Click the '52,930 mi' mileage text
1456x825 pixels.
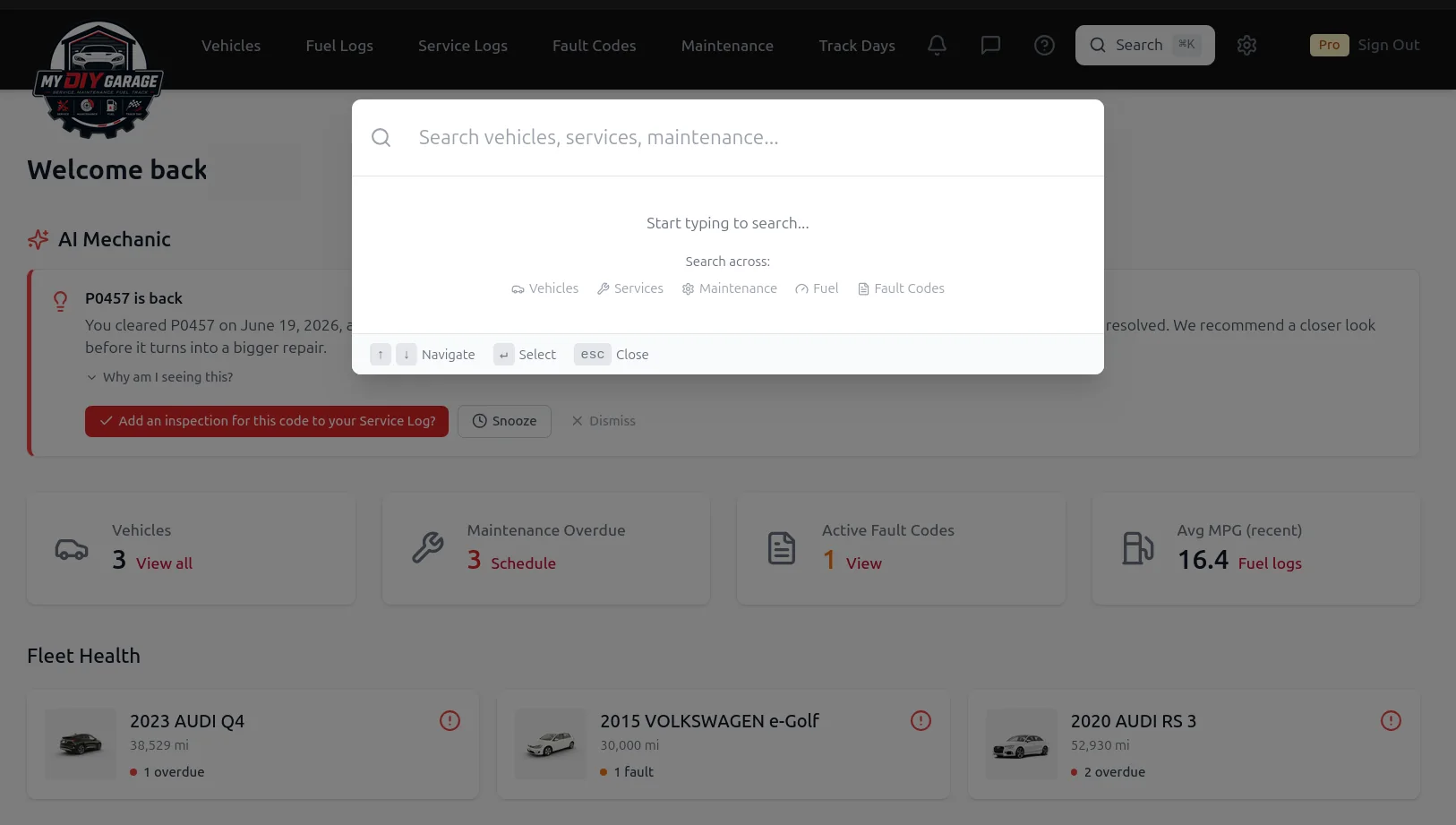point(1101,745)
